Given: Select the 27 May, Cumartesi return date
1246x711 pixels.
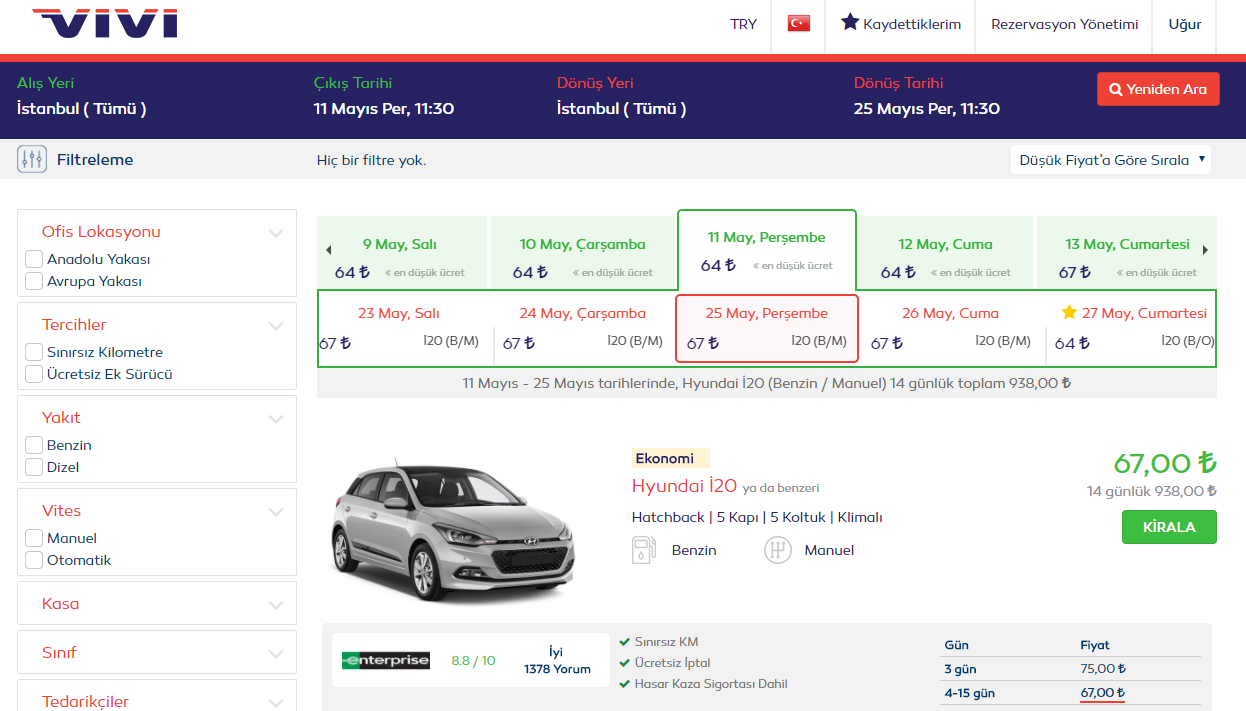Looking at the screenshot, I should coord(1131,328).
